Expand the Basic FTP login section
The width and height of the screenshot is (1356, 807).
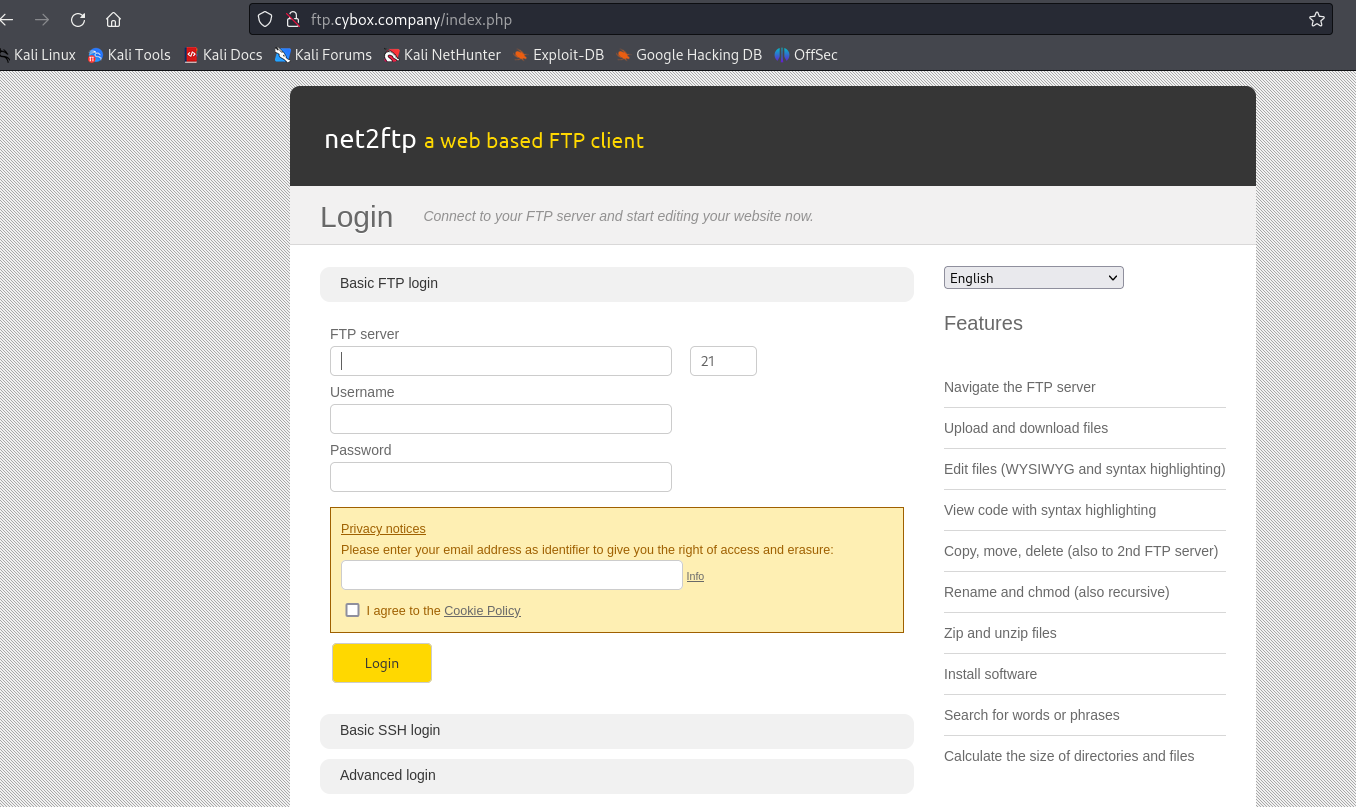pyautogui.click(x=617, y=284)
